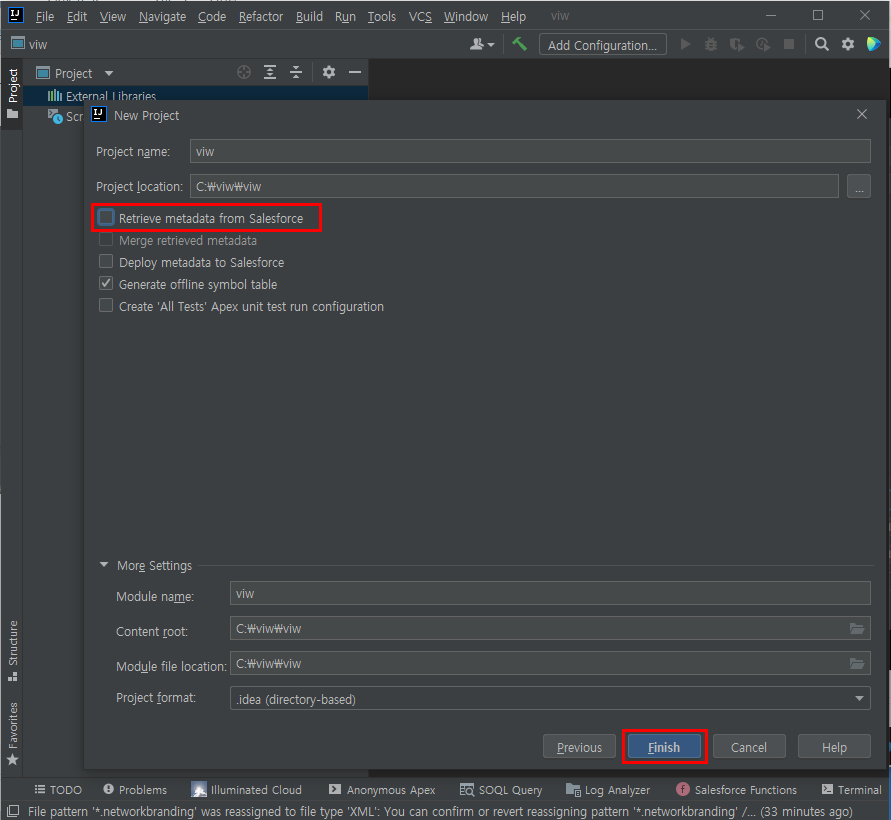Open the Help menu
891x820 pixels.
tap(513, 16)
